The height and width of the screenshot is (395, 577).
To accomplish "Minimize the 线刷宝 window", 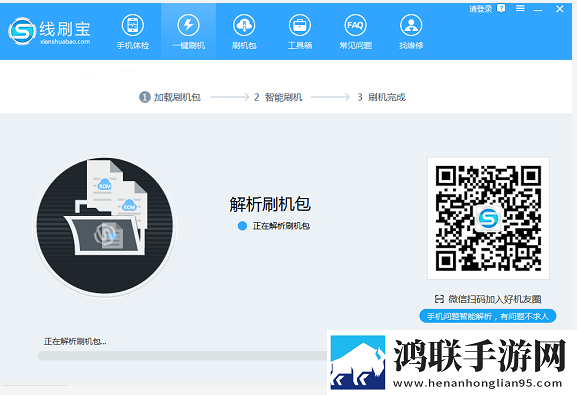I will click(538, 9).
